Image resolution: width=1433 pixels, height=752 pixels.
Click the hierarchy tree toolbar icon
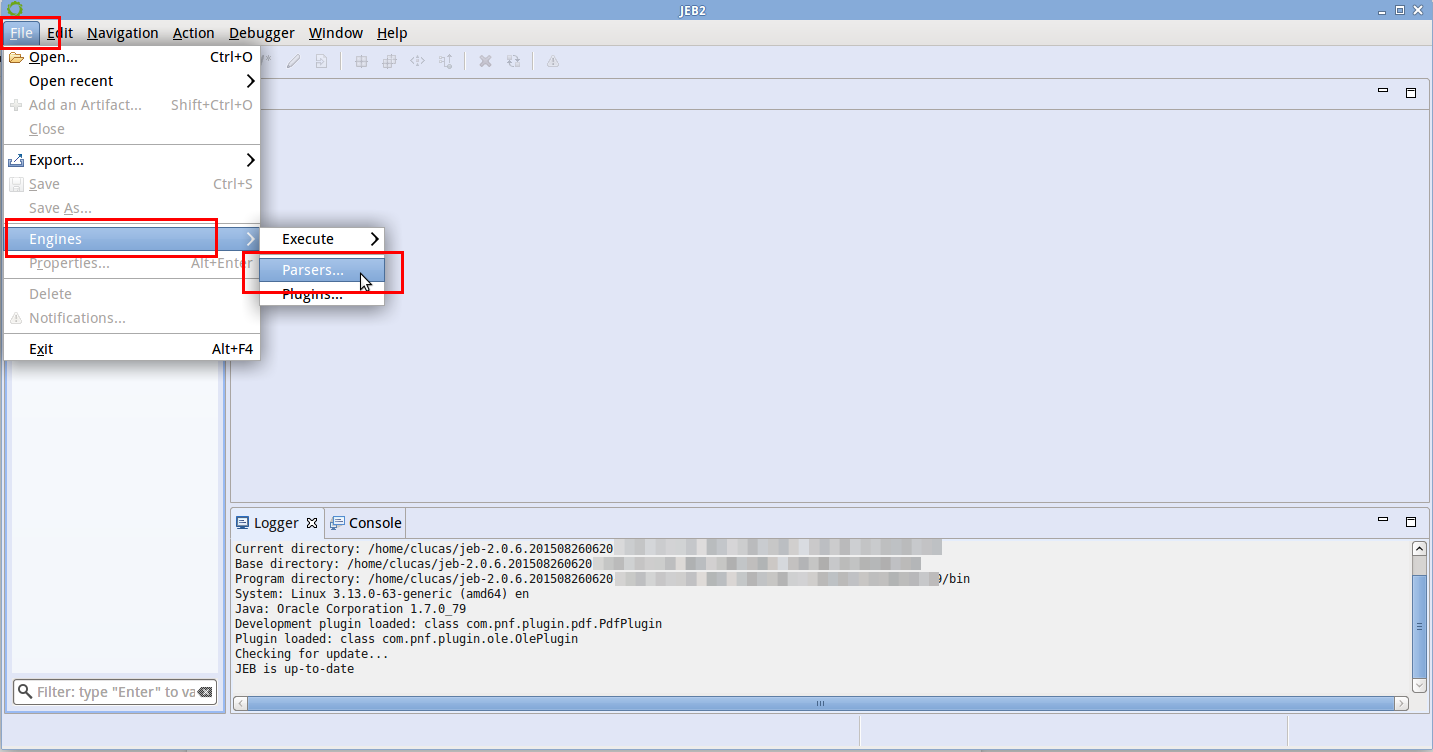click(446, 61)
